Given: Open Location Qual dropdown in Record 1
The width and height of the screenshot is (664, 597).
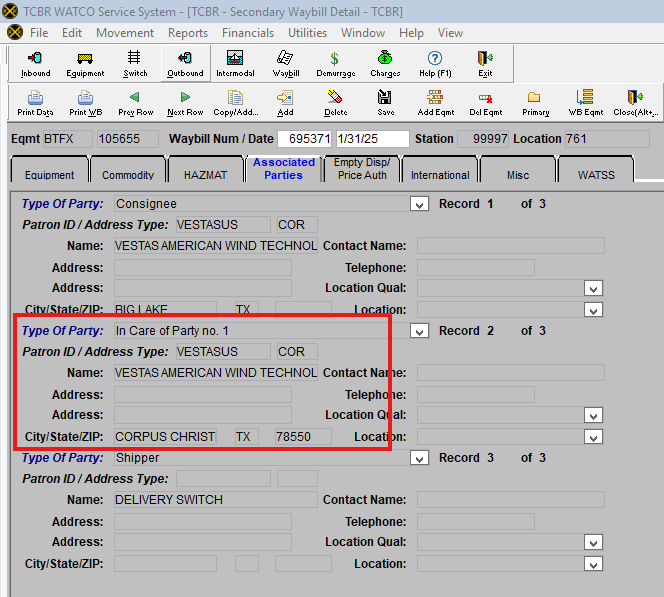Looking at the screenshot, I should click(593, 289).
